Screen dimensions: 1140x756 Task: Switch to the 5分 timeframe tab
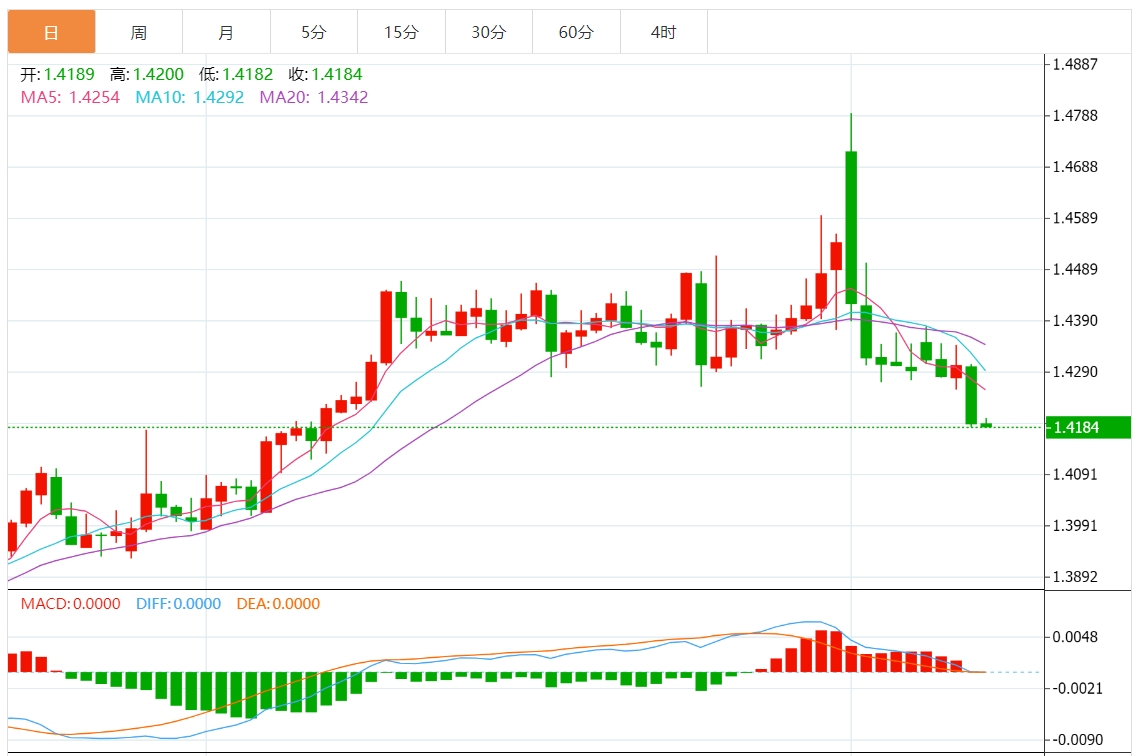(x=314, y=32)
